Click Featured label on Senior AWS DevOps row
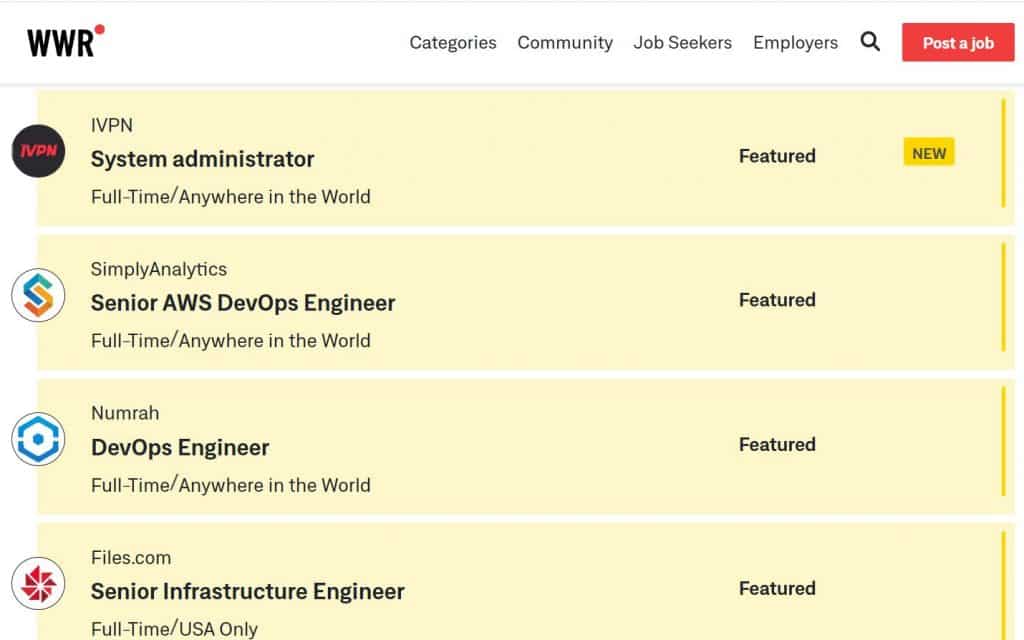The width and height of the screenshot is (1024, 640). click(x=777, y=300)
